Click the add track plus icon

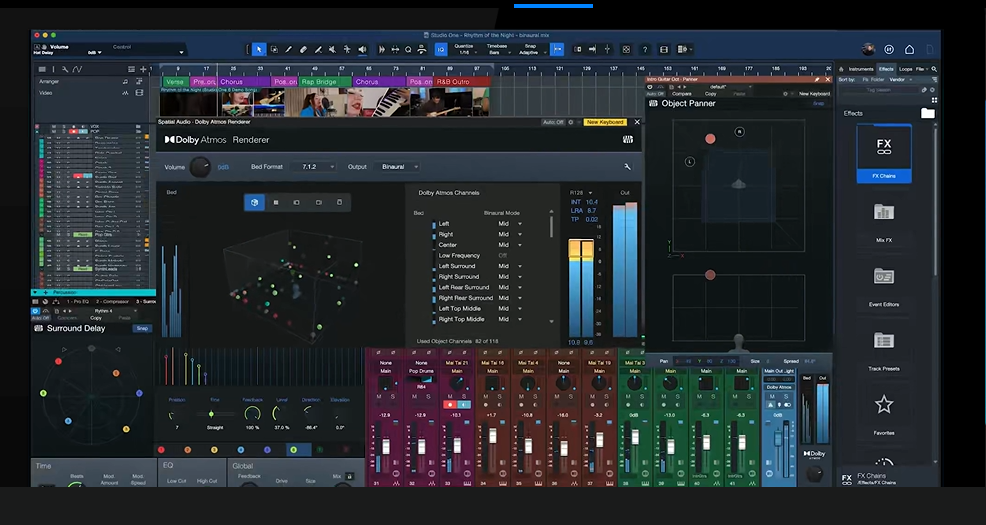143,69
